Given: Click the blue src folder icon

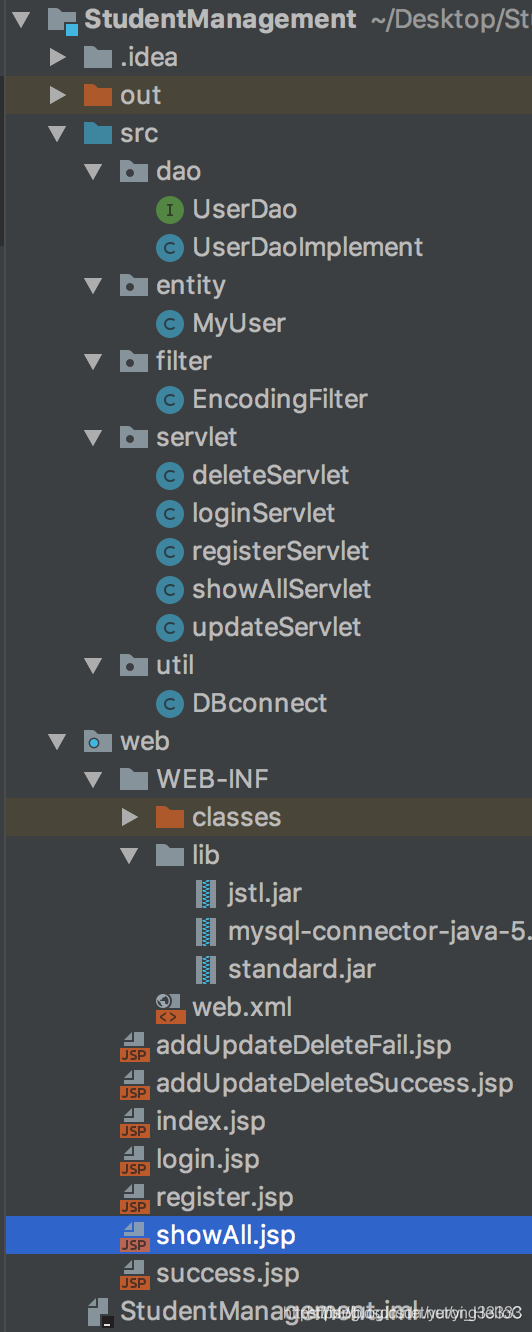Looking at the screenshot, I should pyautogui.click(x=98, y=133).
